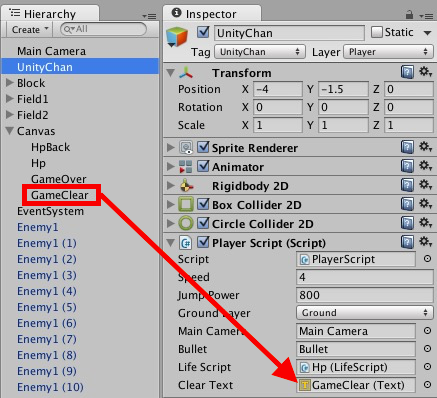Open Transform component help book icon

pos(407,72)
